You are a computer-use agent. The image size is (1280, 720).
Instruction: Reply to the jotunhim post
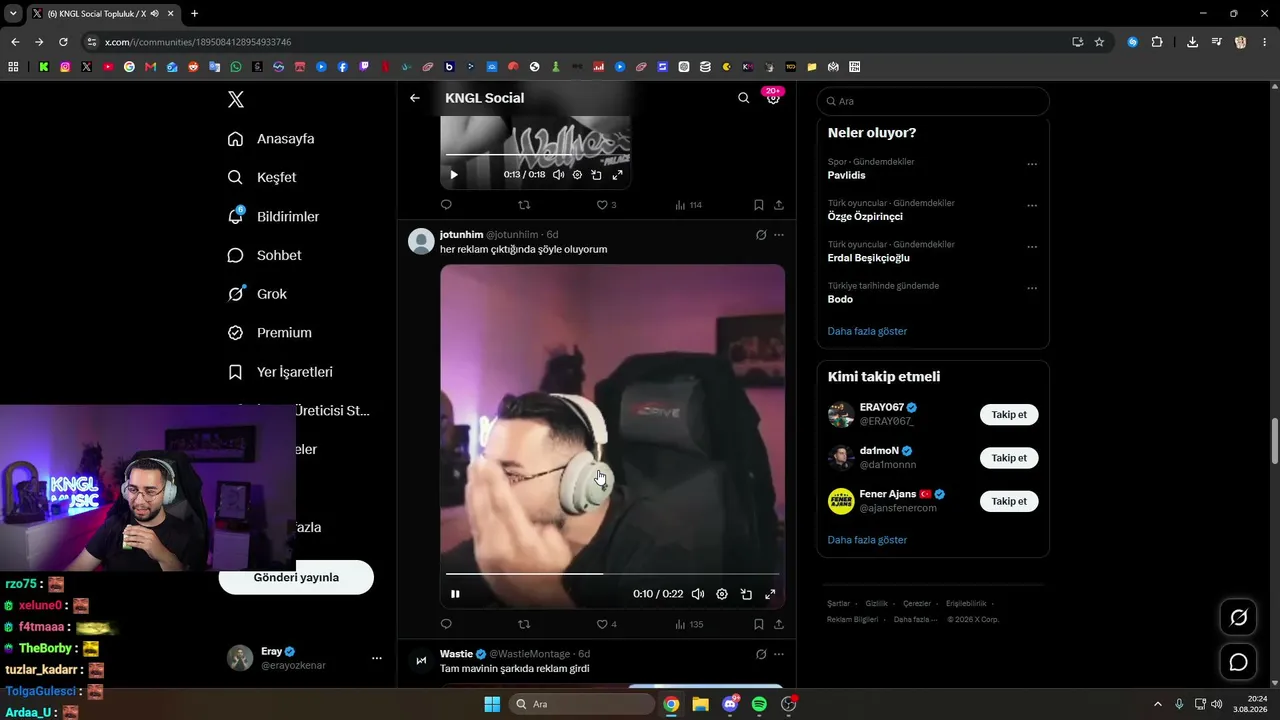(446, 624)
